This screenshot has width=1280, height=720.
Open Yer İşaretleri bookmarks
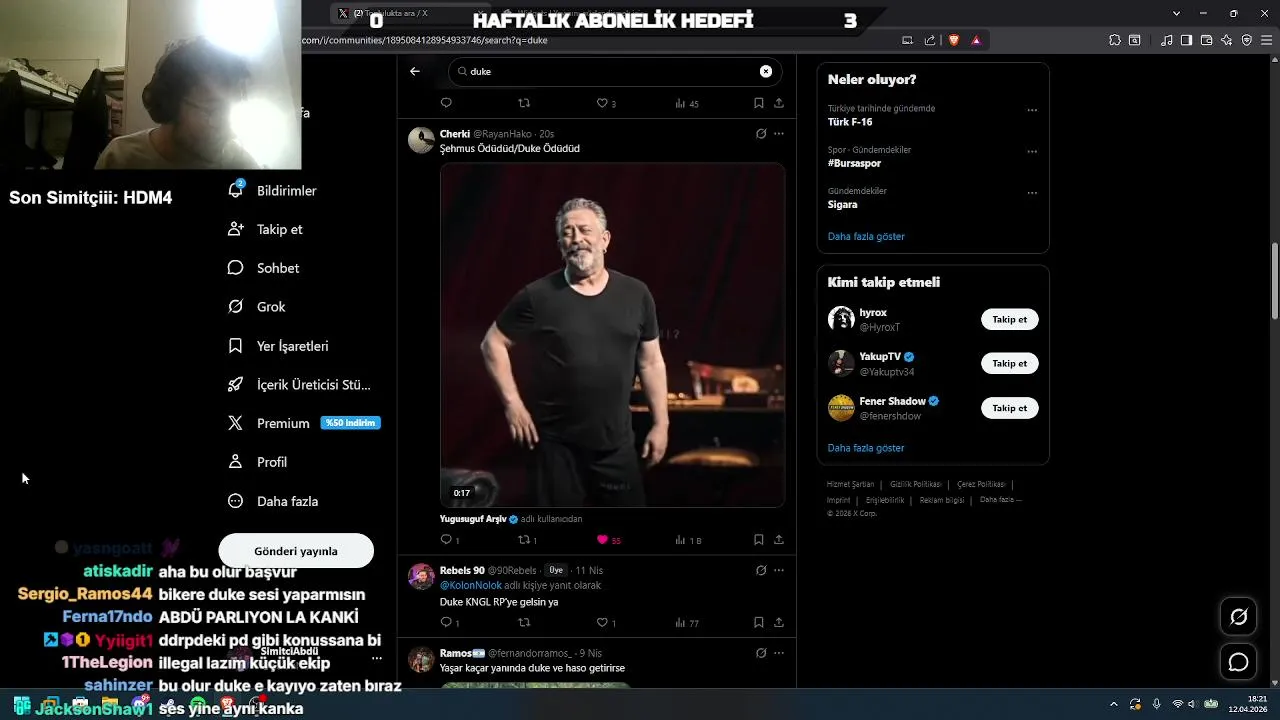278,346
